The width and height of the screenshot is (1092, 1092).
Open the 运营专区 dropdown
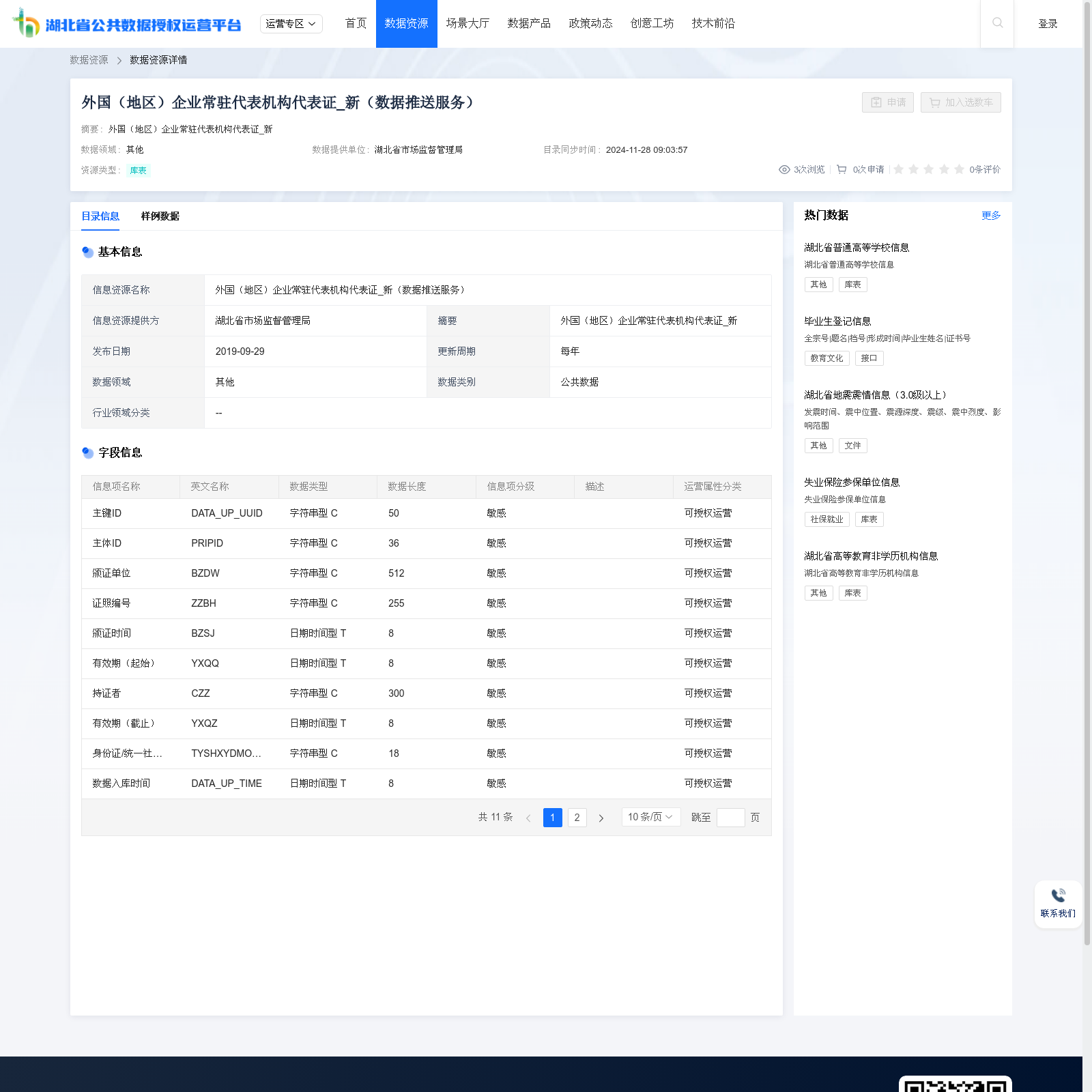pos(291,24)
